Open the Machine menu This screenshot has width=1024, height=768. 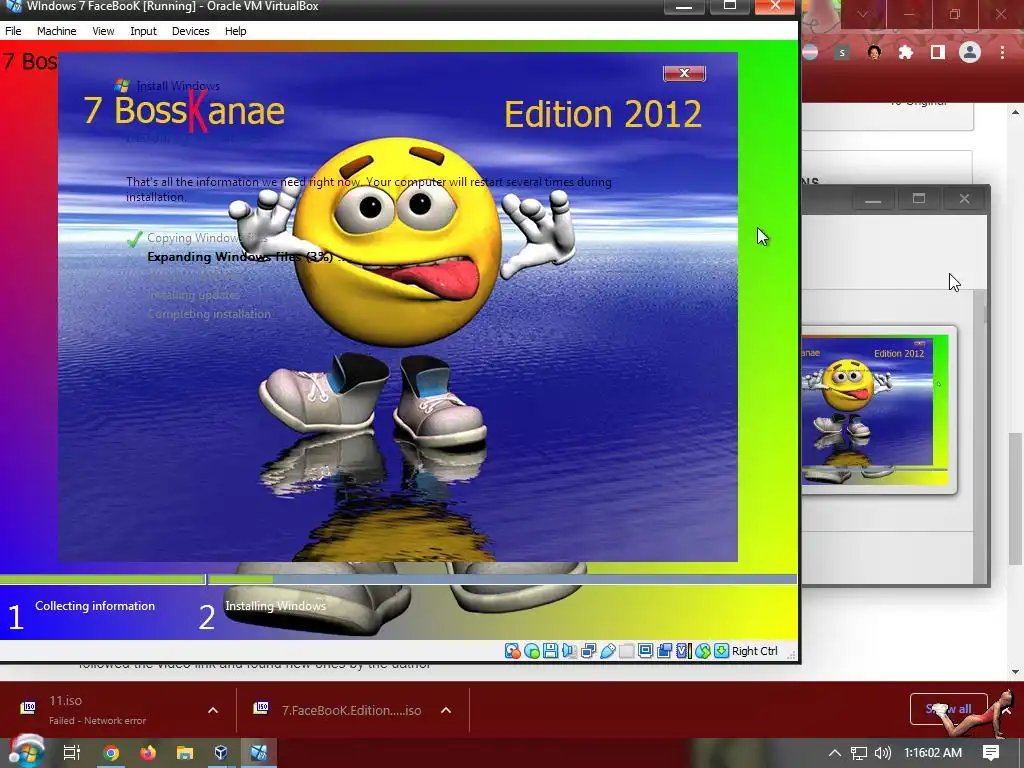(56, 31)
